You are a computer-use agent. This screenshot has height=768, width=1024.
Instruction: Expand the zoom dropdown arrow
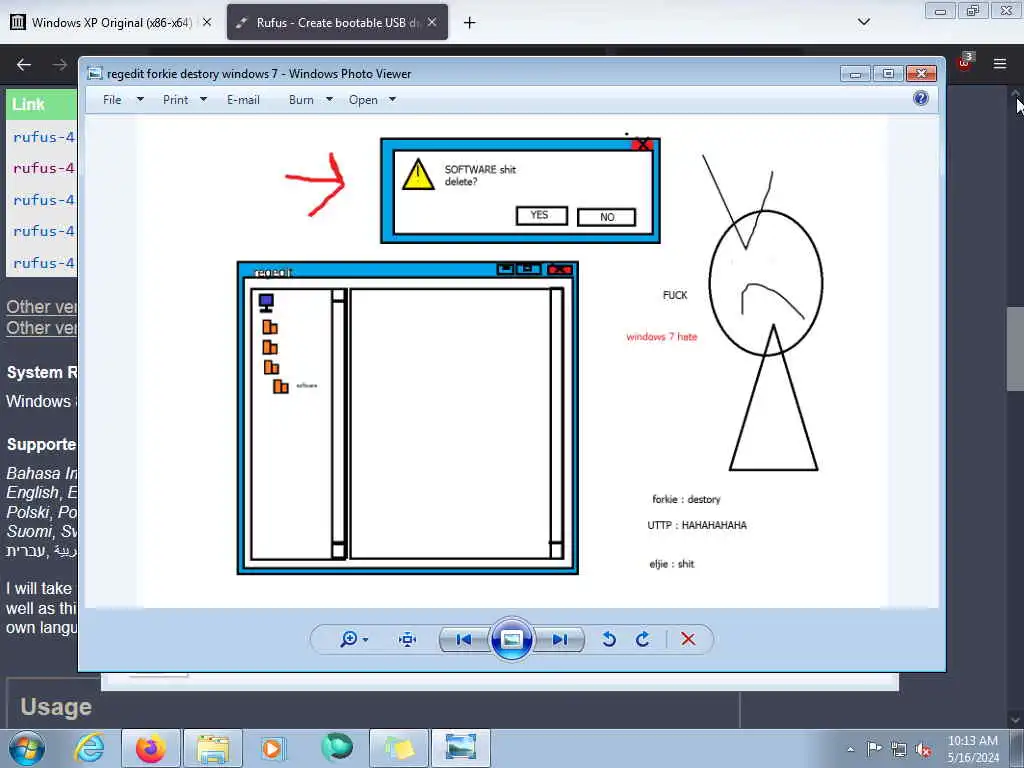pyautogui.click(x=365, y=639)
